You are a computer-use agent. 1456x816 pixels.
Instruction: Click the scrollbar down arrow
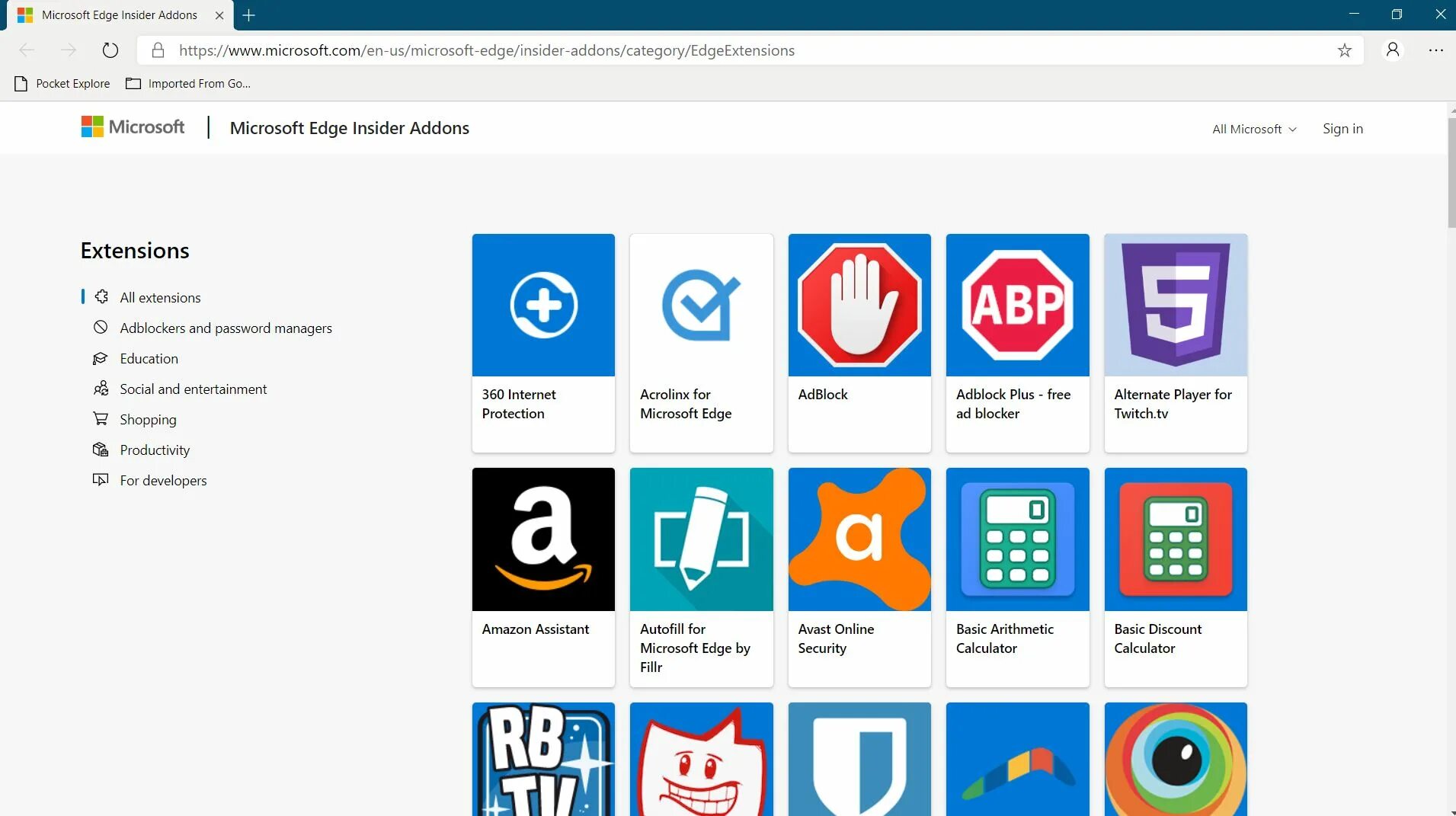point(1451,811)
